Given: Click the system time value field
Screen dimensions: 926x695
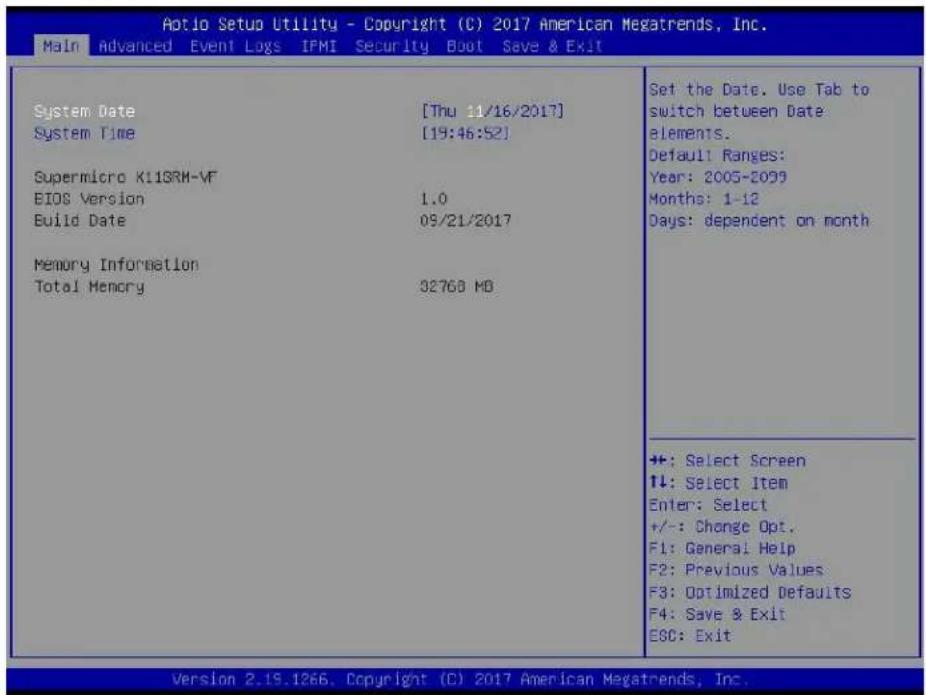Looking at the screenshot, I should click(465, 133).
